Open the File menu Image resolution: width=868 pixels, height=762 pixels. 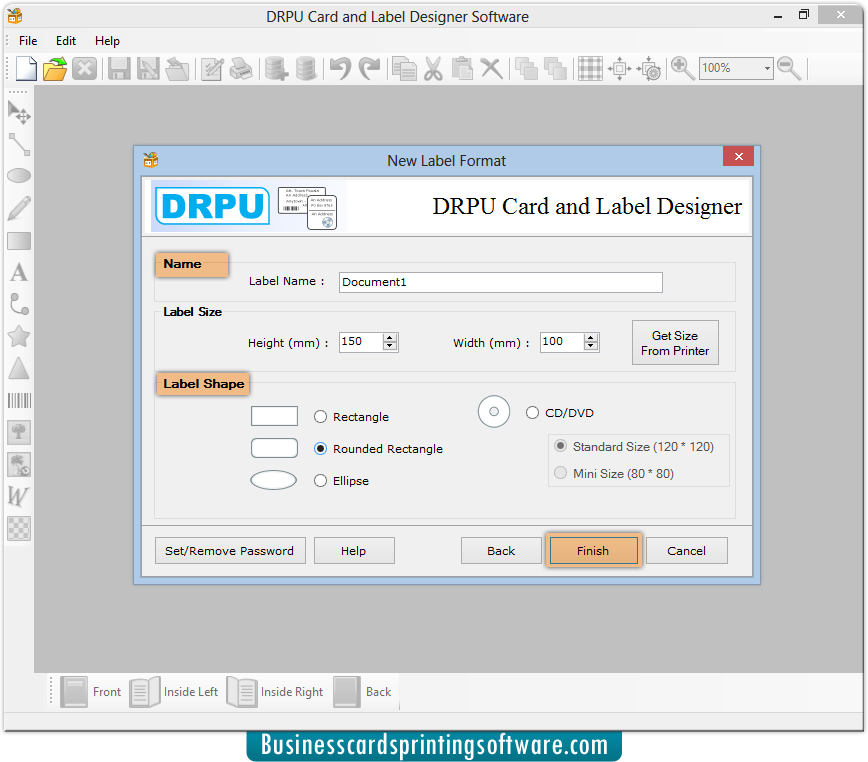pyautogui.click(x=28, y=41)
